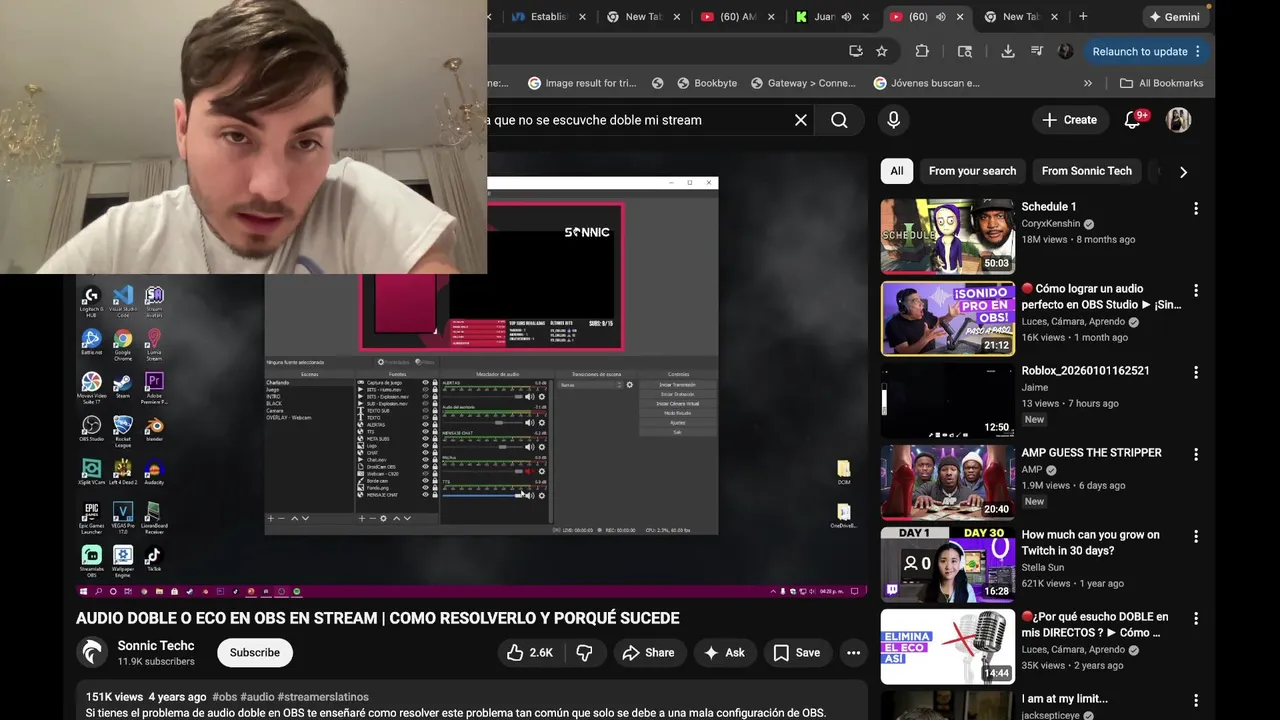Image resolution: width=1280 pixels, height=720 pixels.
Task: Open Elimina el eco video thumbnail
Action: (947, 646)
